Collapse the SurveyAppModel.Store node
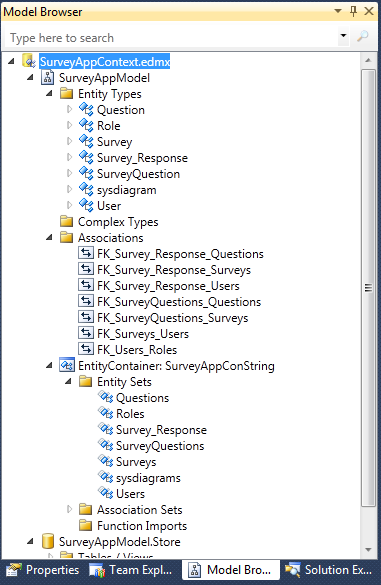Viewport: 381px width, 585px height. click(31, 541)
